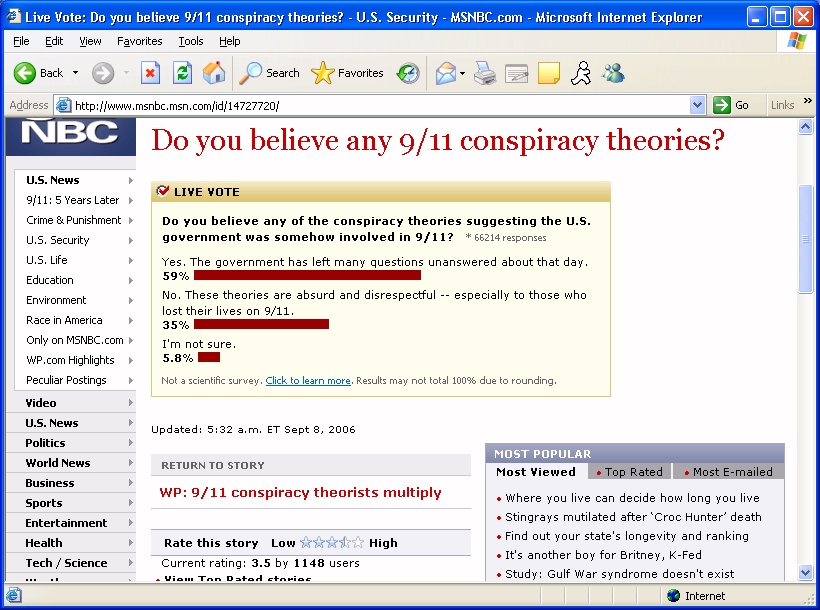Switch to the Most E-mailed tab

click(730, 472)
